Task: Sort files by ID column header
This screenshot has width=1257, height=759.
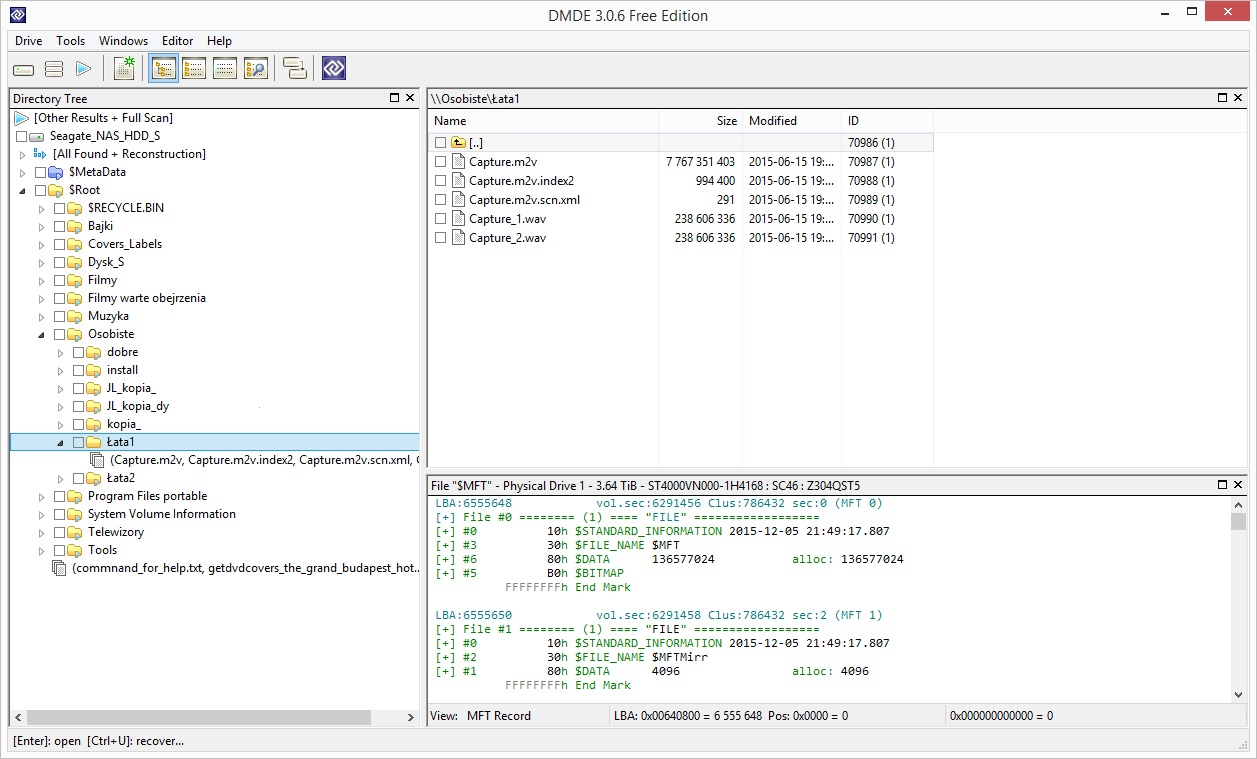Action: point(887,121)
